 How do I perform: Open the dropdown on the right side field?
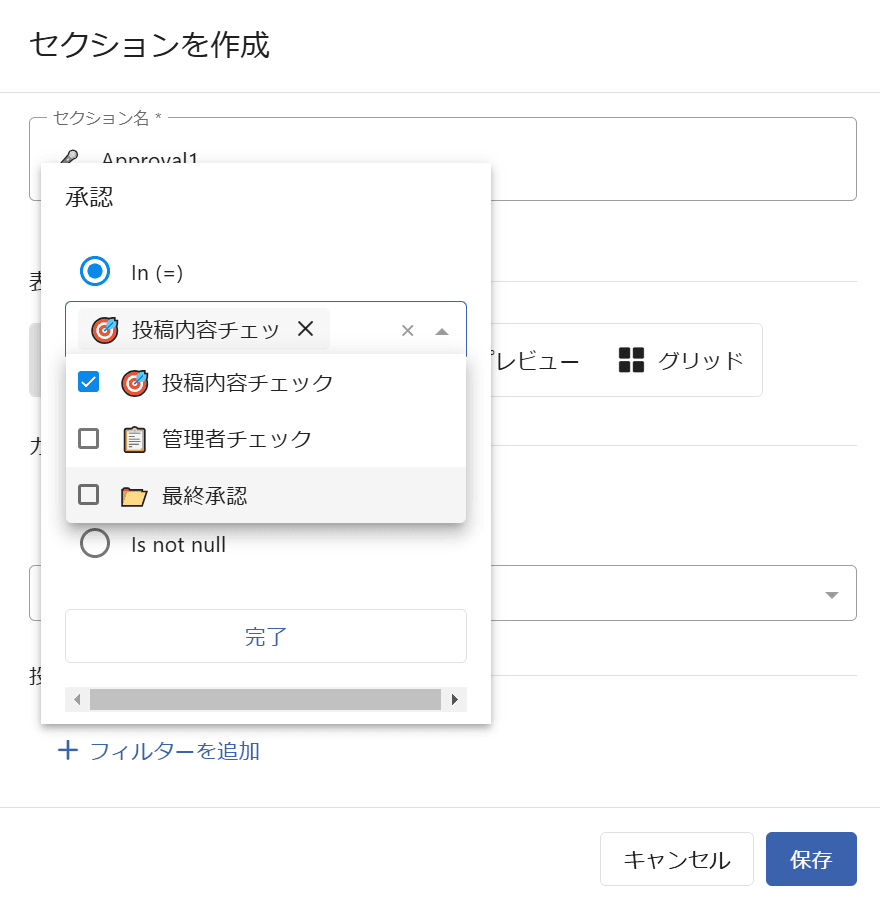[831, 595]
